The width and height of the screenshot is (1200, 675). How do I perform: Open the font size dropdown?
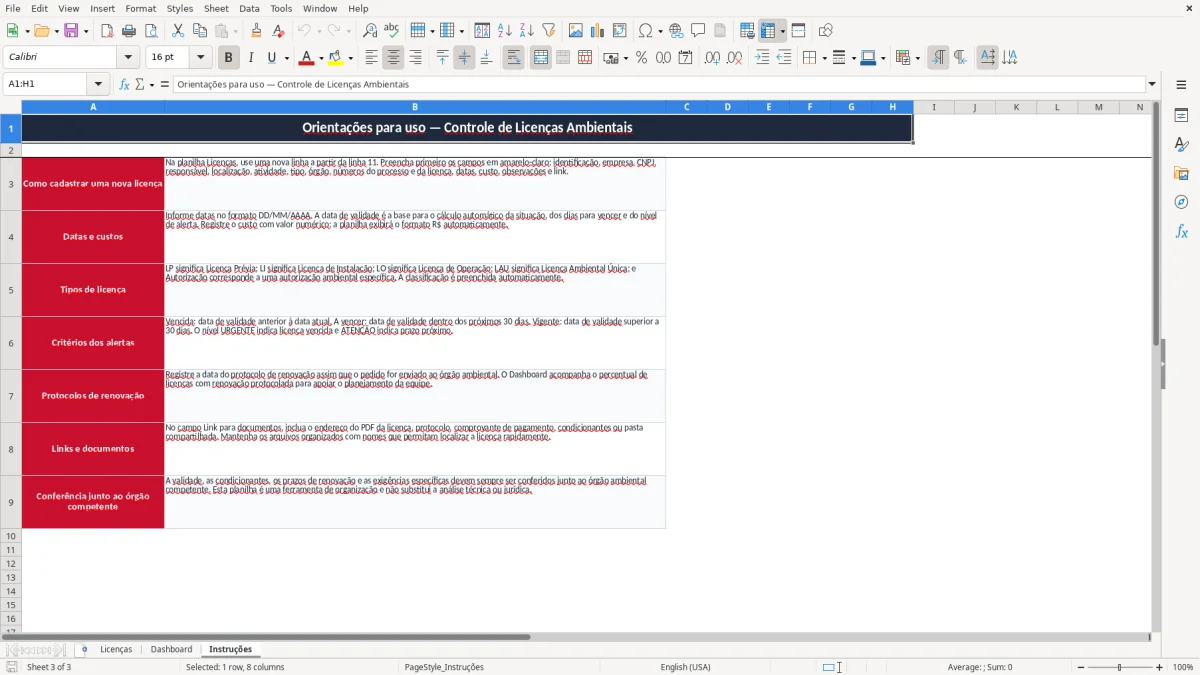tap(201, 58)
